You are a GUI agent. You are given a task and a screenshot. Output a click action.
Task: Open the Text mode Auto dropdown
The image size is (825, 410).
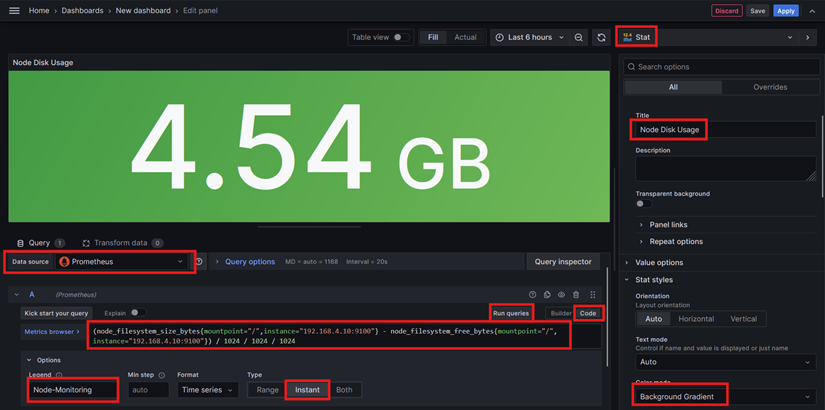click(x=726, y=362)
